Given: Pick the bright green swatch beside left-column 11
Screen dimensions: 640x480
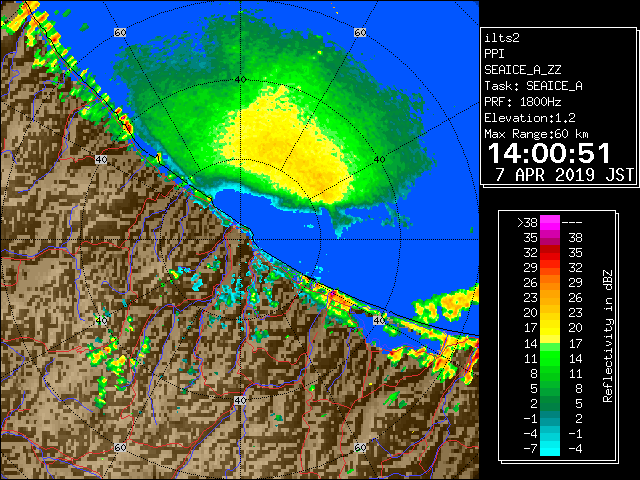Looking at the screenshot, I should [x=550, y=358].
